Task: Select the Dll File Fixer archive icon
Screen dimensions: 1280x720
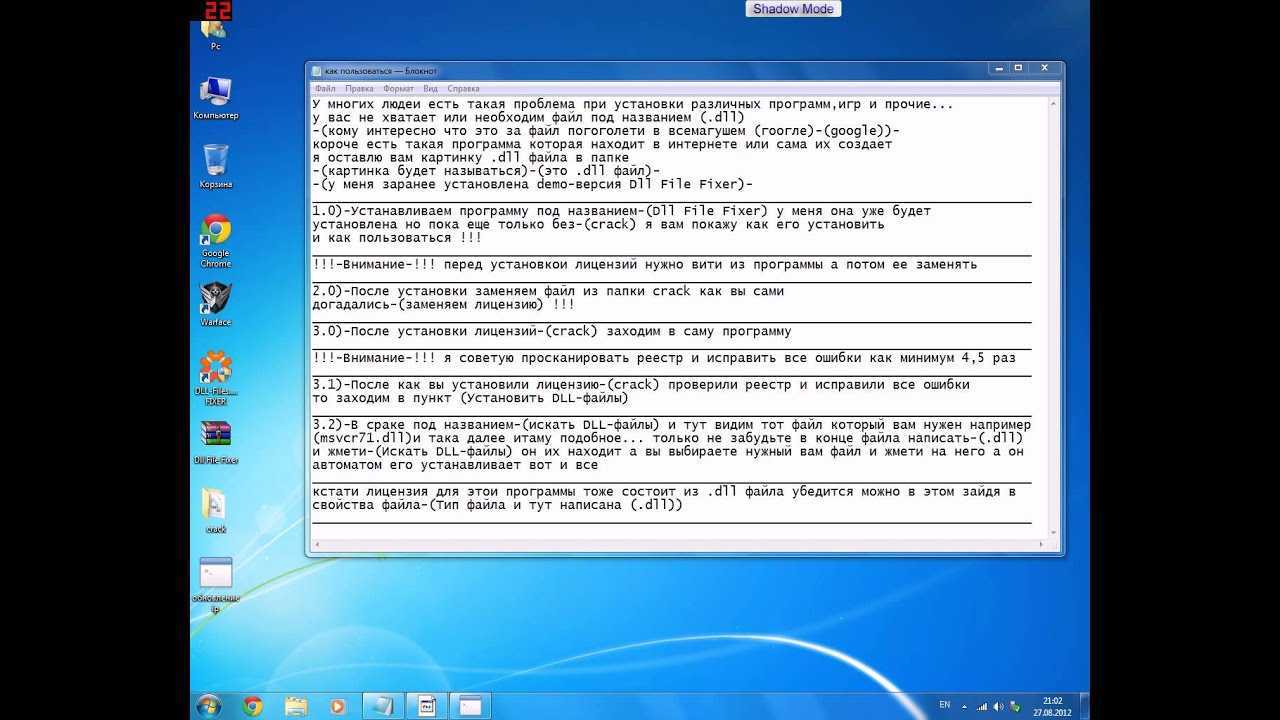Action: pyautogui.click(x=216, y=442)
